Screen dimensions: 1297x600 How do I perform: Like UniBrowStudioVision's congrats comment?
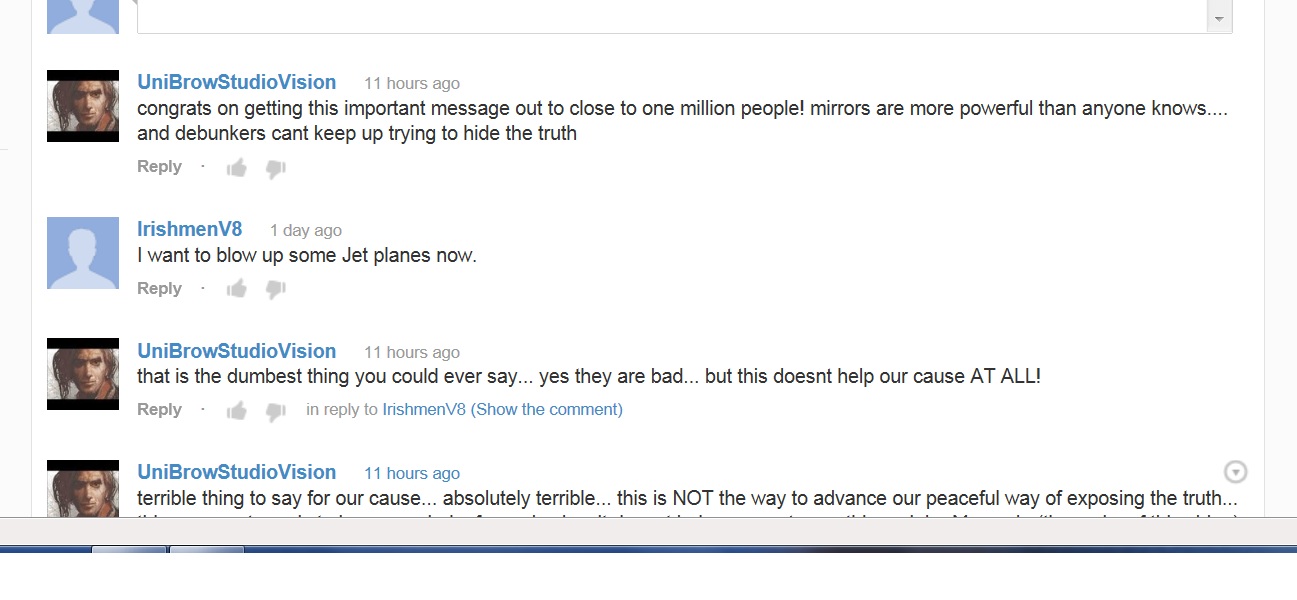[237, 168]
